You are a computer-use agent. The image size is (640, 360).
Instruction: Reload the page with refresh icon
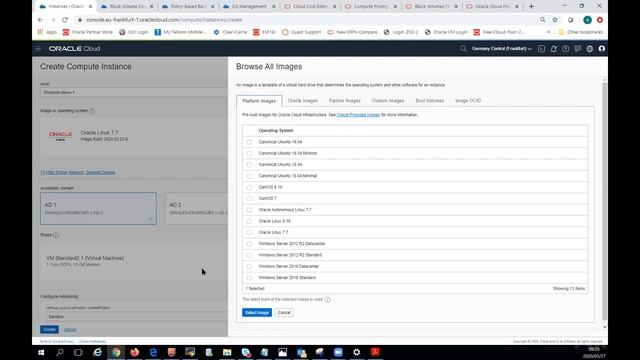(65, 20)
